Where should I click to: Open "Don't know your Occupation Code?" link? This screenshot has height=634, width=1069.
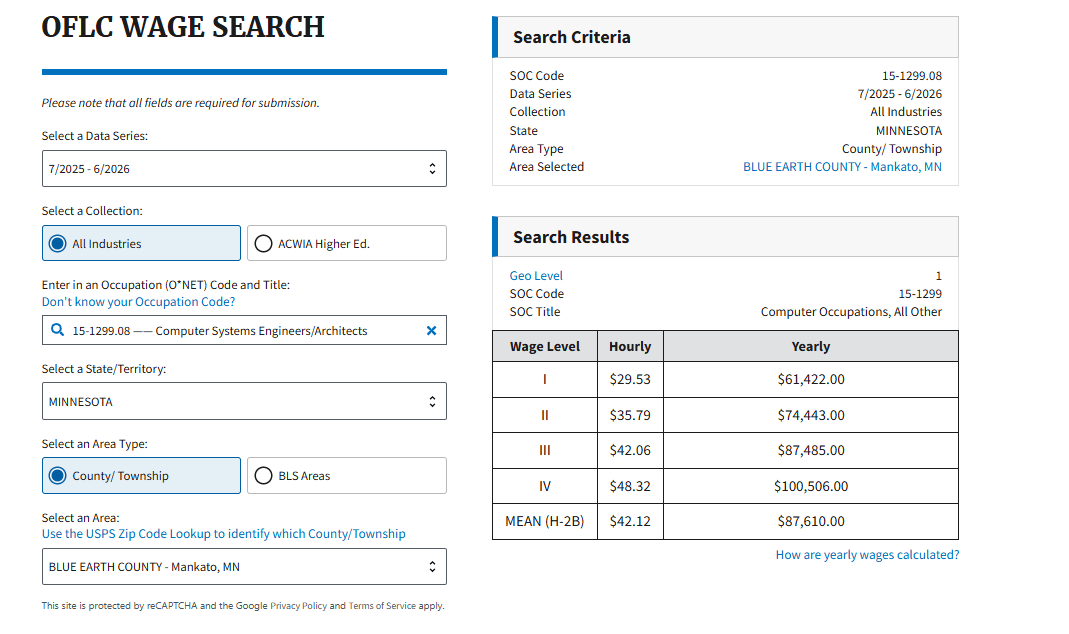[138, 302]
